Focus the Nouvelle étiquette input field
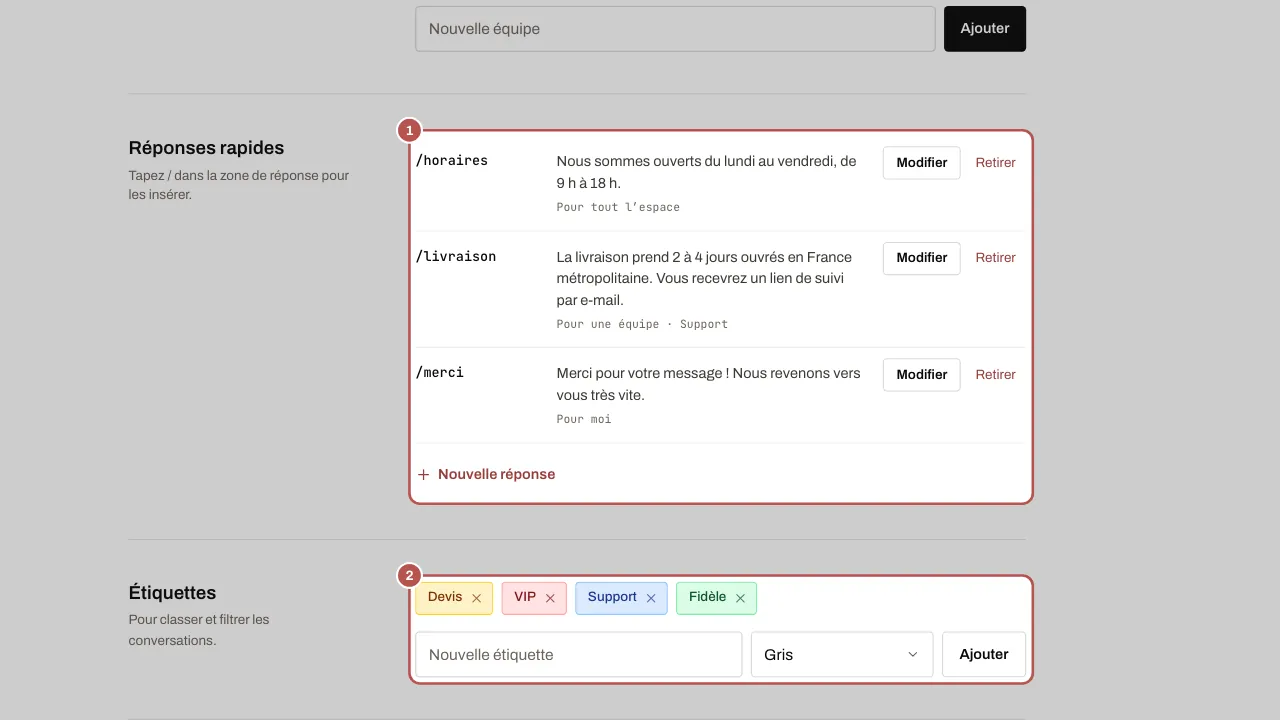 coord(579,654)
